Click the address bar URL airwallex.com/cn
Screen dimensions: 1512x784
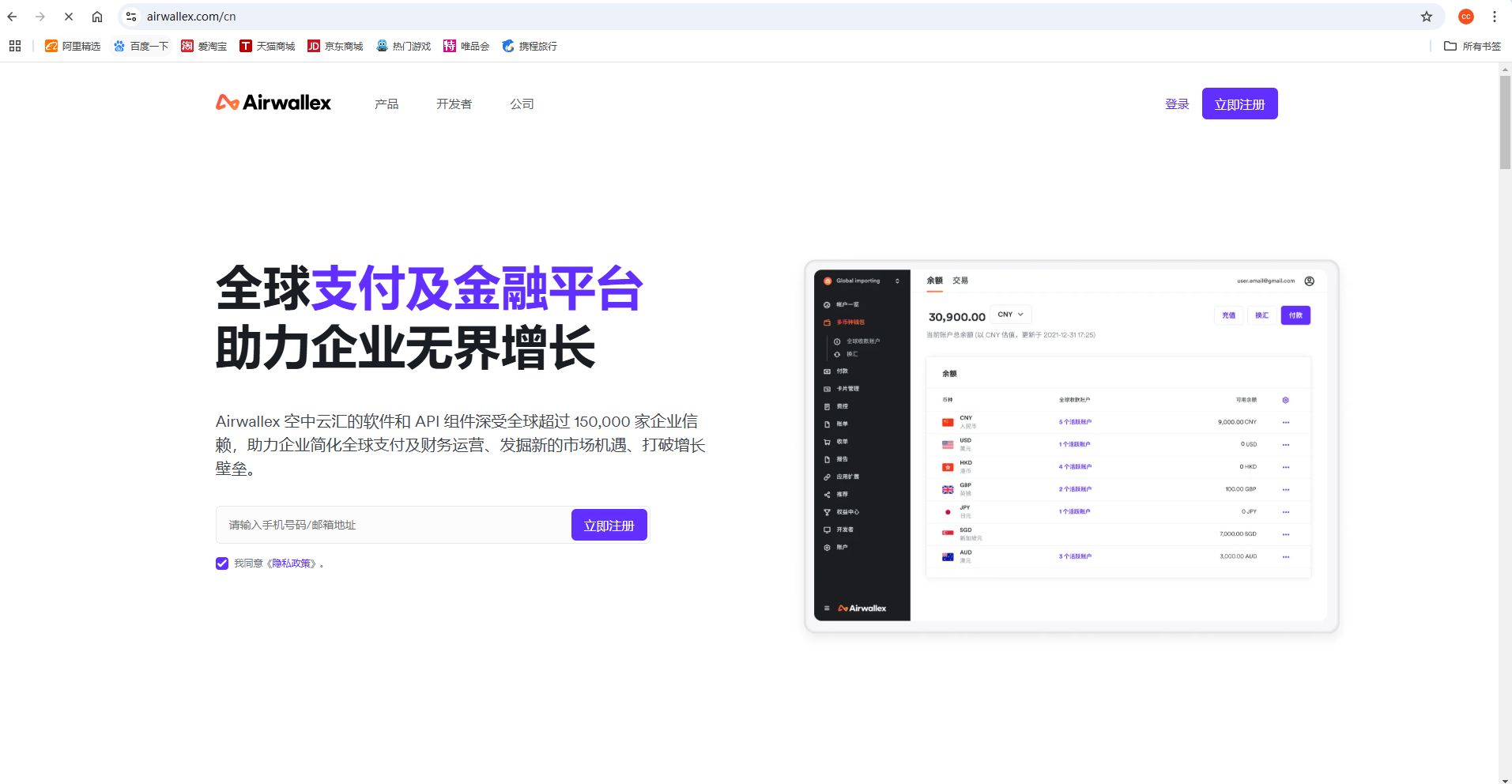coord(191,16)
